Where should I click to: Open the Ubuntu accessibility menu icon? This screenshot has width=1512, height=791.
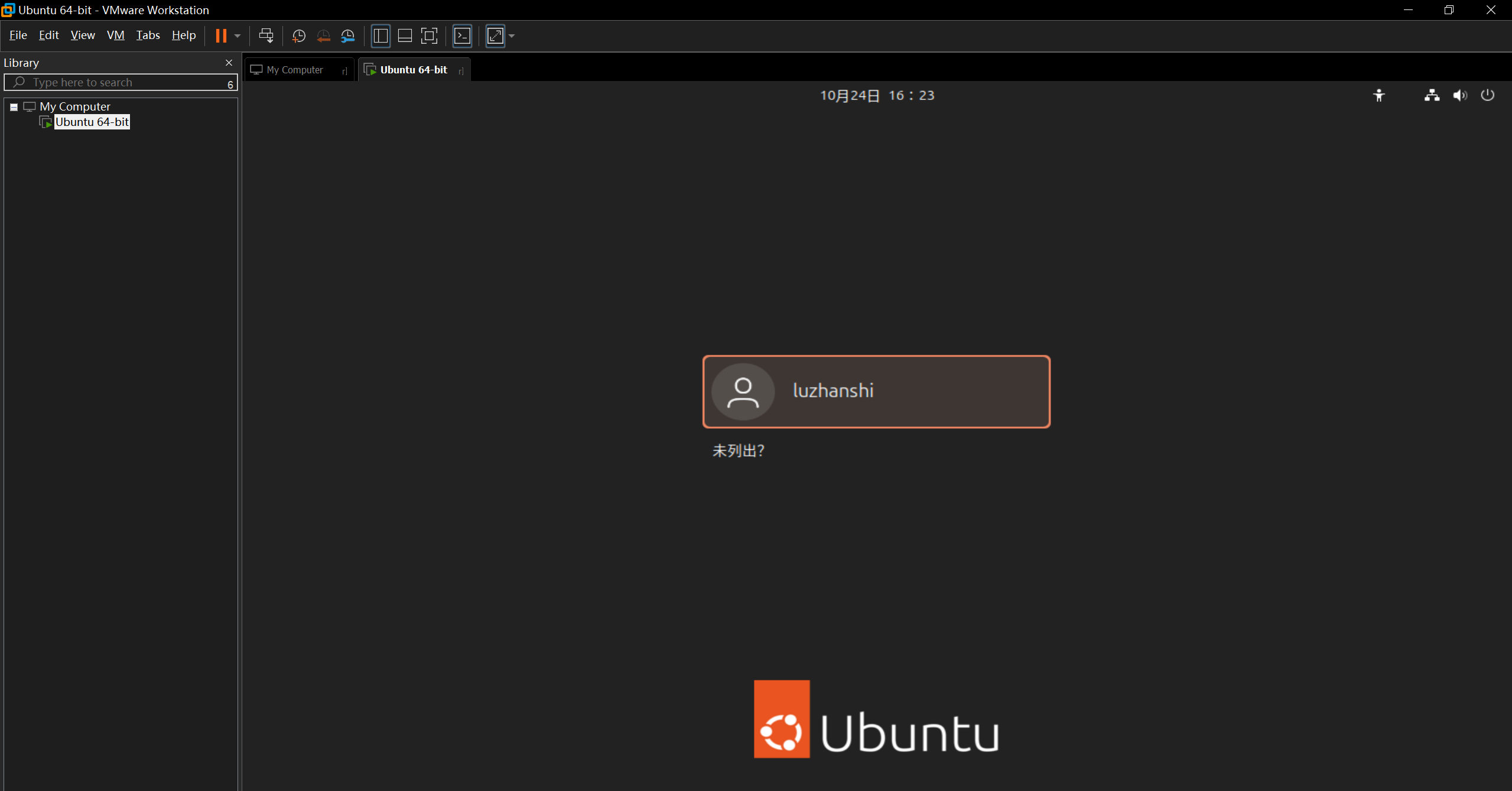[x=1378, y=95]
